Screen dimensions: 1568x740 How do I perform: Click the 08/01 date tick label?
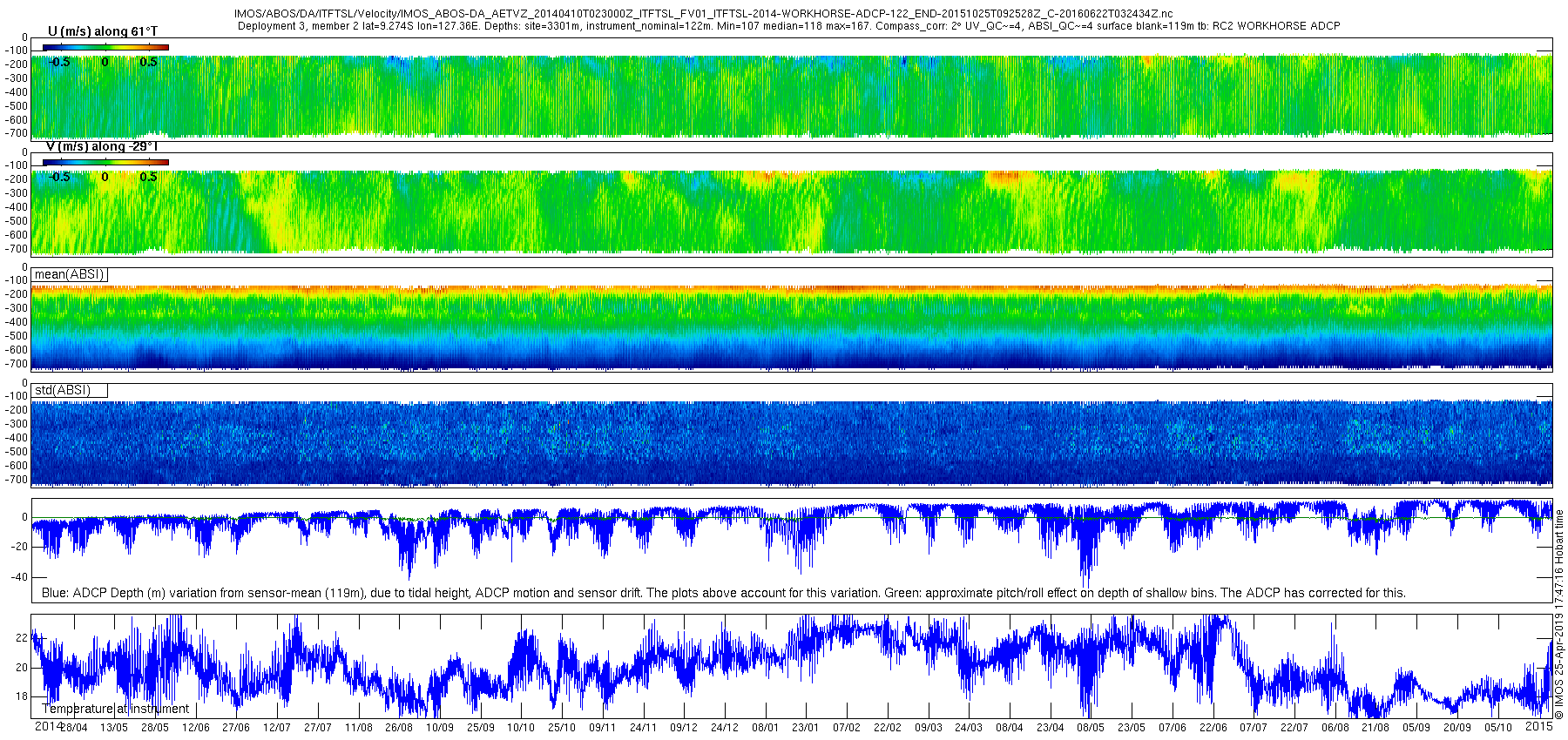[x=766, y=728]
